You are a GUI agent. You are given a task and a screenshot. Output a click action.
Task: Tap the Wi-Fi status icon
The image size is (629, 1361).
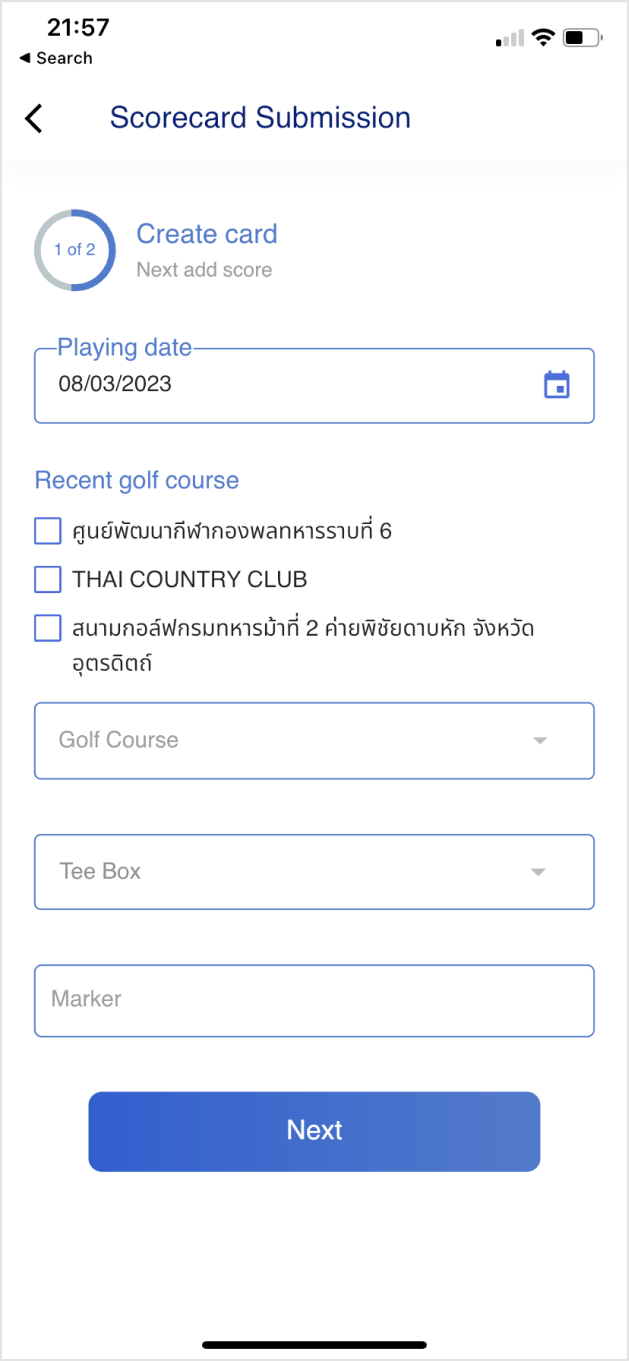point(543,38)
